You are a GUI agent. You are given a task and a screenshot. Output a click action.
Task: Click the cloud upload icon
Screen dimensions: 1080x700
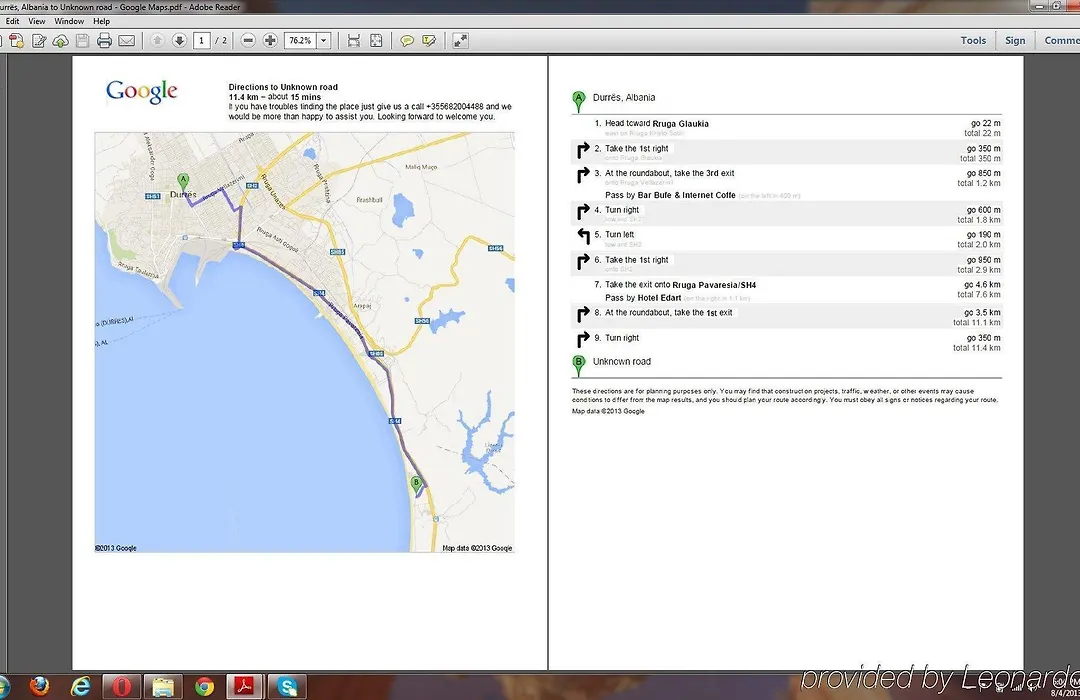[61, 41]
